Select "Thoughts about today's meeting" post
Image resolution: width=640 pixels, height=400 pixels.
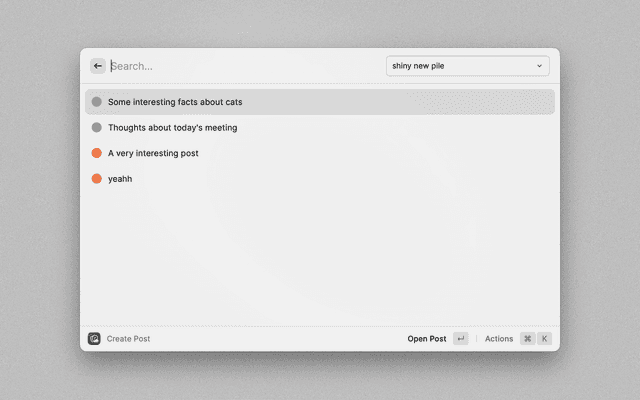click(x=172, y=128)
